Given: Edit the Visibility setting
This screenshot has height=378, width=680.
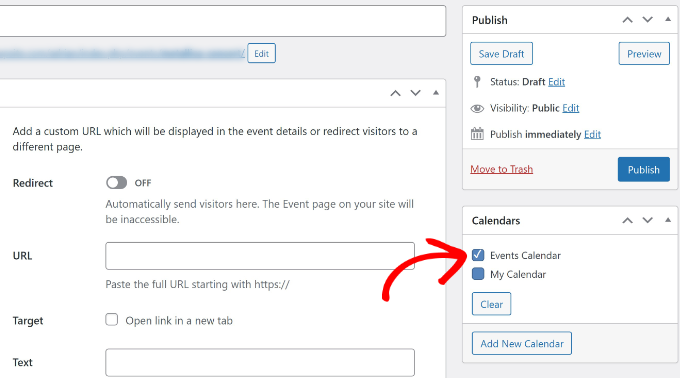Looking at the screenshot, I should (571, 108).
